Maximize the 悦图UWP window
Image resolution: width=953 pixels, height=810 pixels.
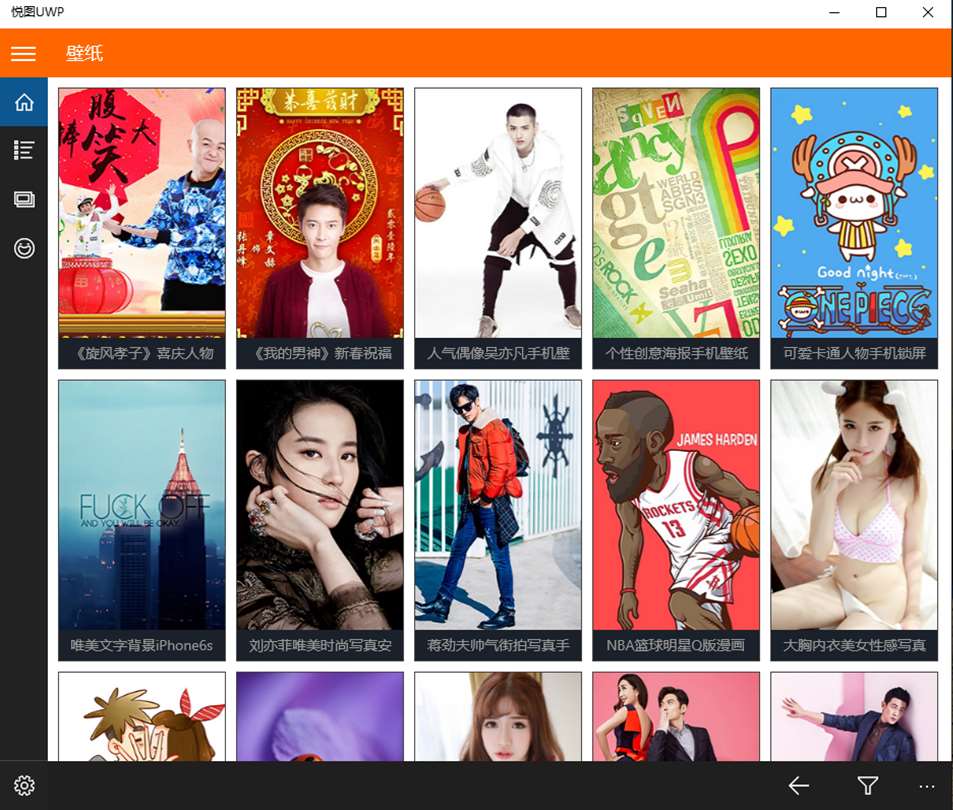881,12
